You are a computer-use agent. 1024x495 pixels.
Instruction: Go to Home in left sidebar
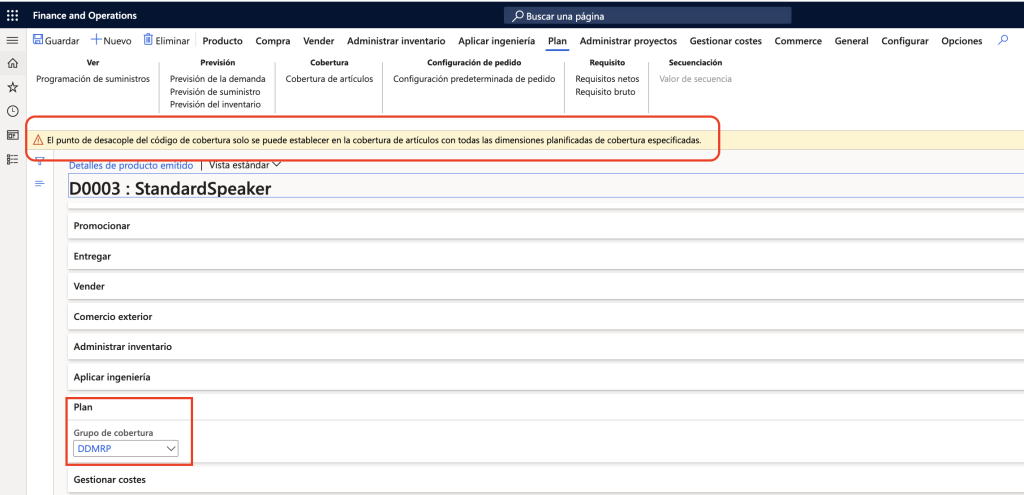12,64
